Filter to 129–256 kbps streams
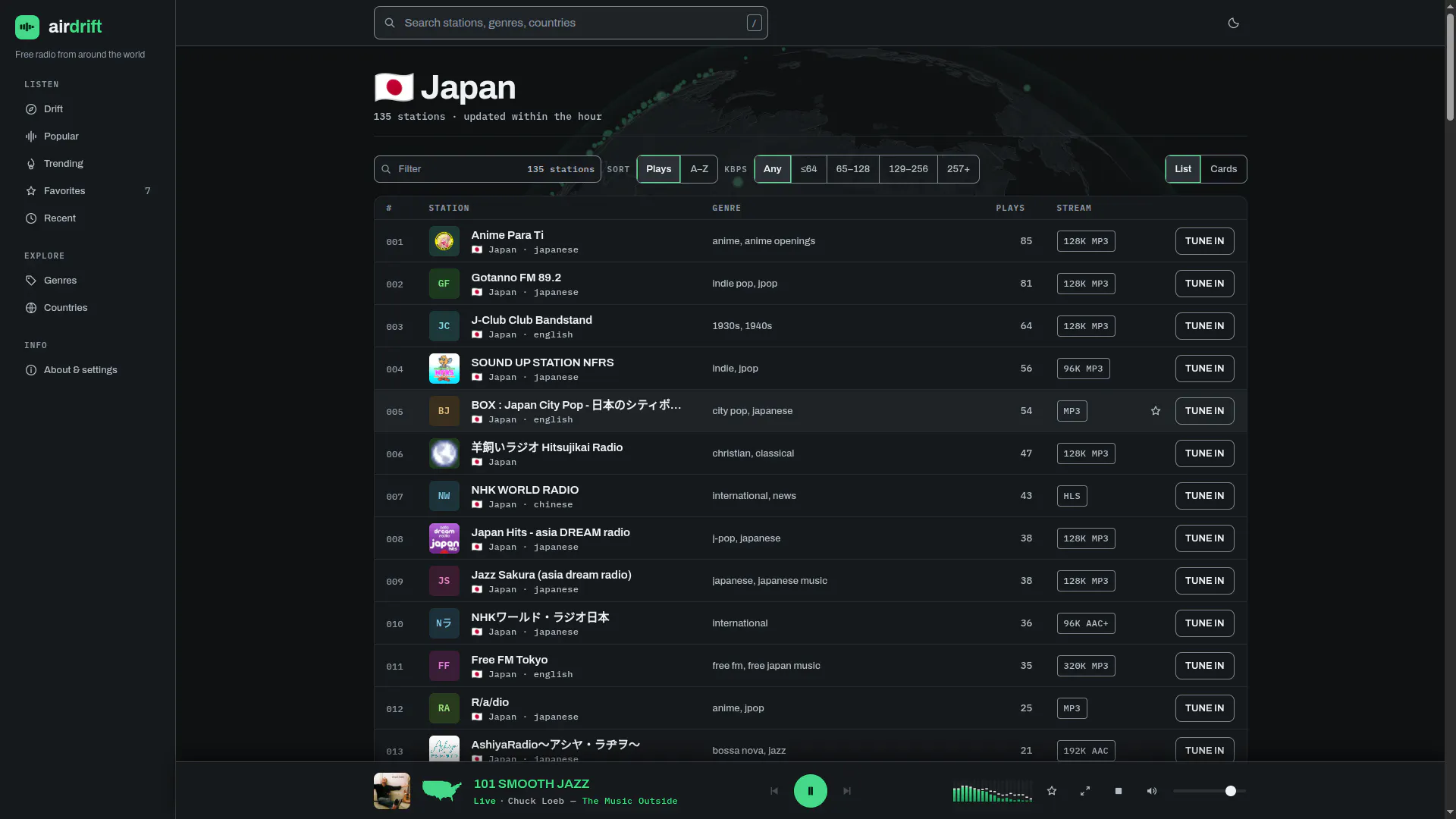 point(908,169)
